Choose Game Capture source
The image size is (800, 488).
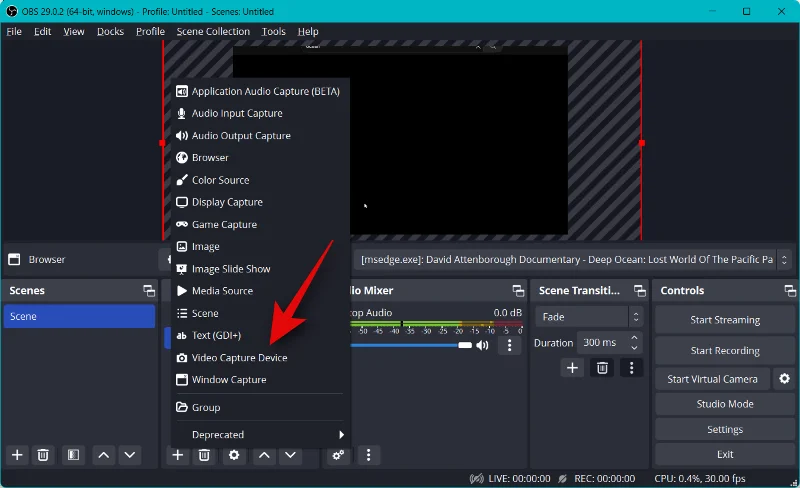pos(260,225)
